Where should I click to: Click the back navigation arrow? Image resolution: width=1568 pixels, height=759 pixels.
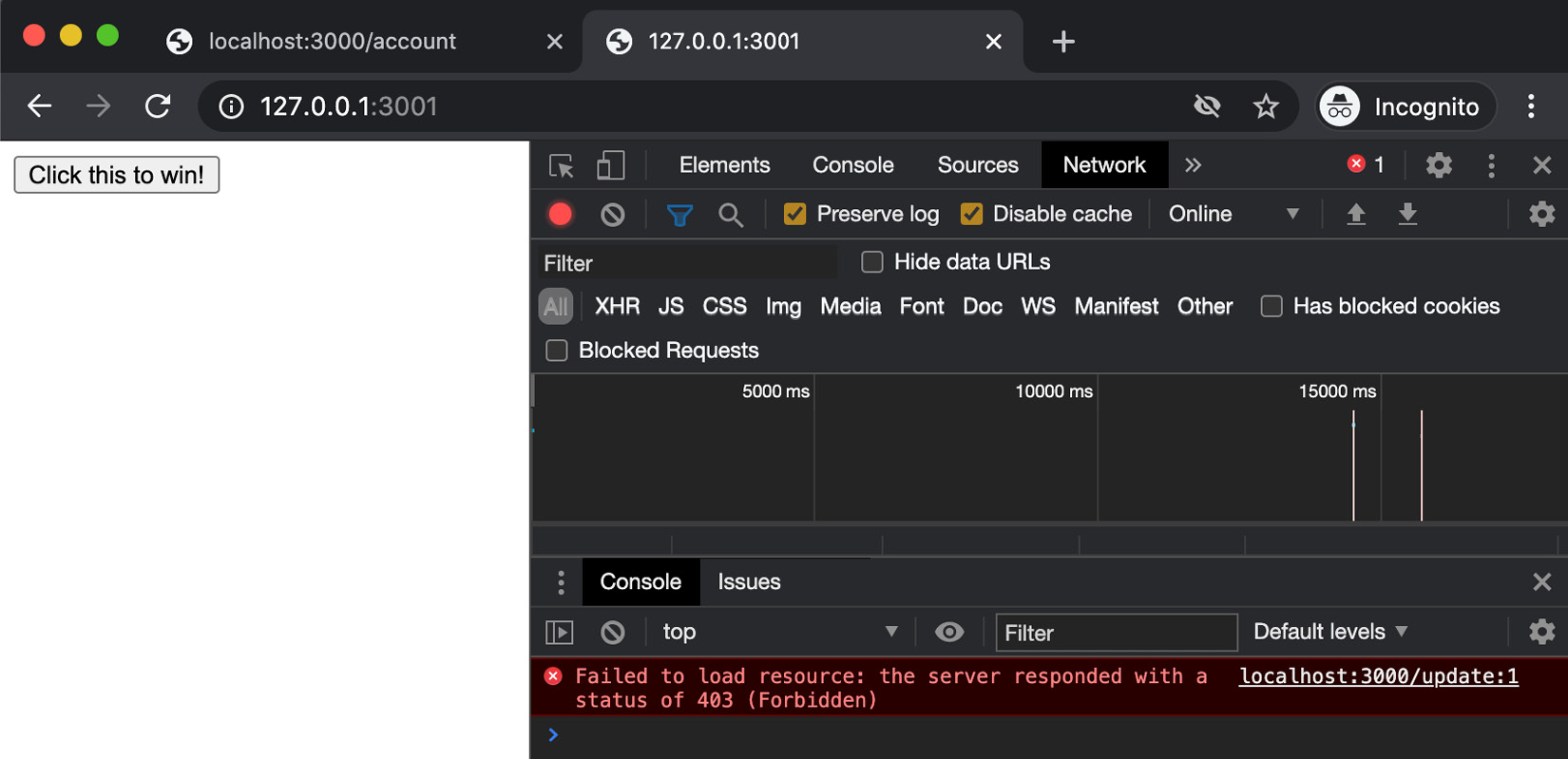[x=39, y=105]
